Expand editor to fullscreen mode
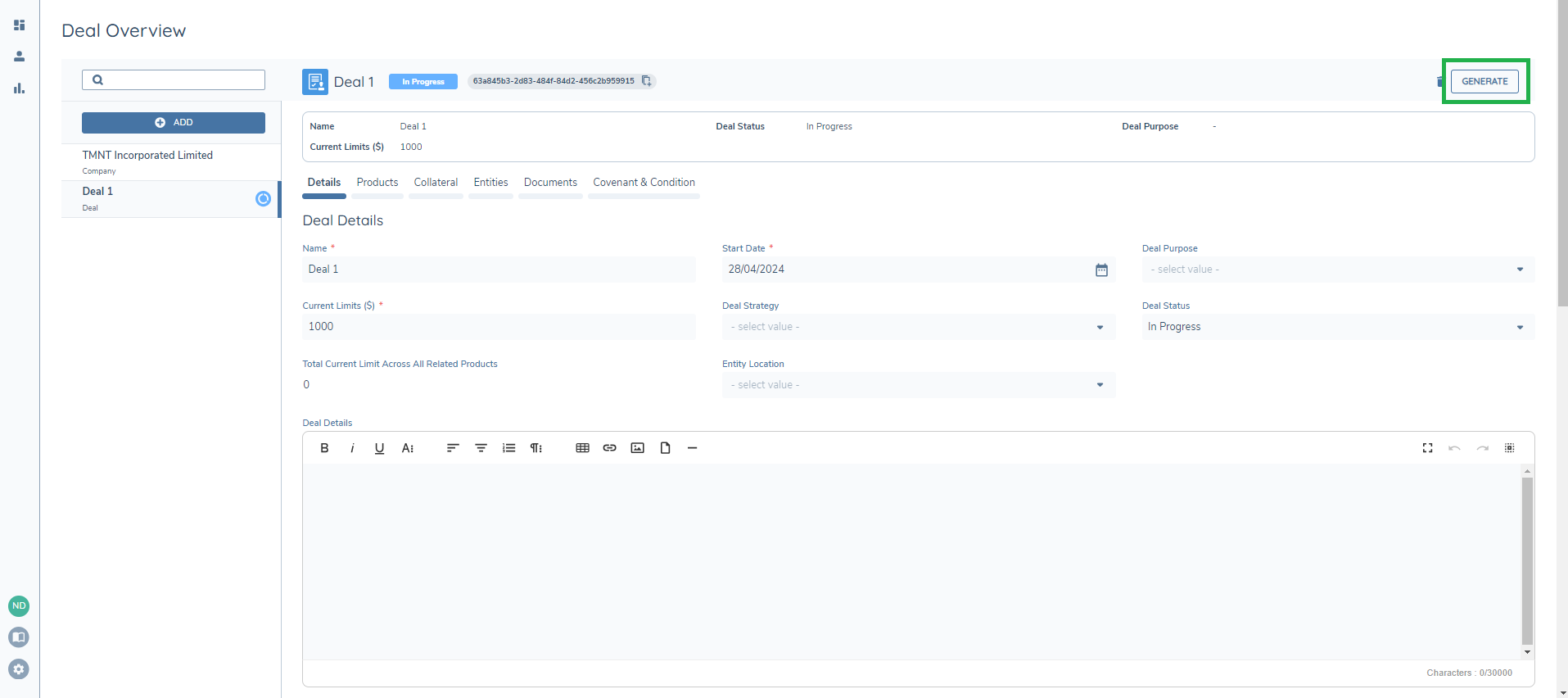Screen dimensions: 1568x698 click(1427, 448)
